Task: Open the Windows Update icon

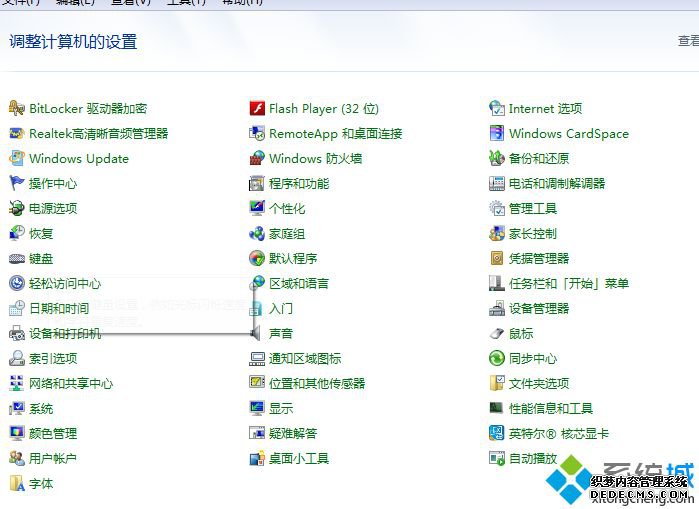Action: pos(16,158)
